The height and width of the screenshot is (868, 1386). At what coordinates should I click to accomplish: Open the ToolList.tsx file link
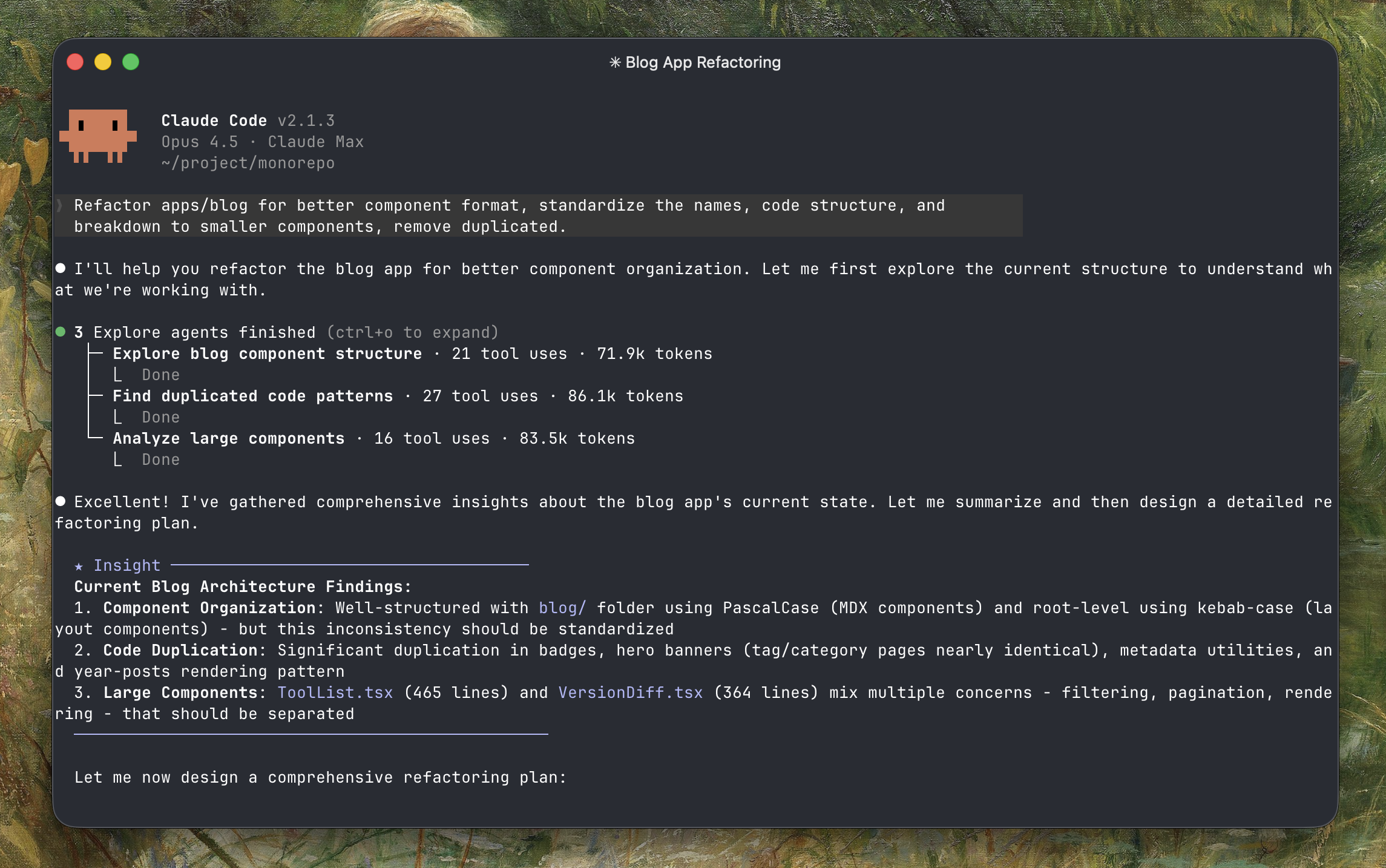[335, 692]
